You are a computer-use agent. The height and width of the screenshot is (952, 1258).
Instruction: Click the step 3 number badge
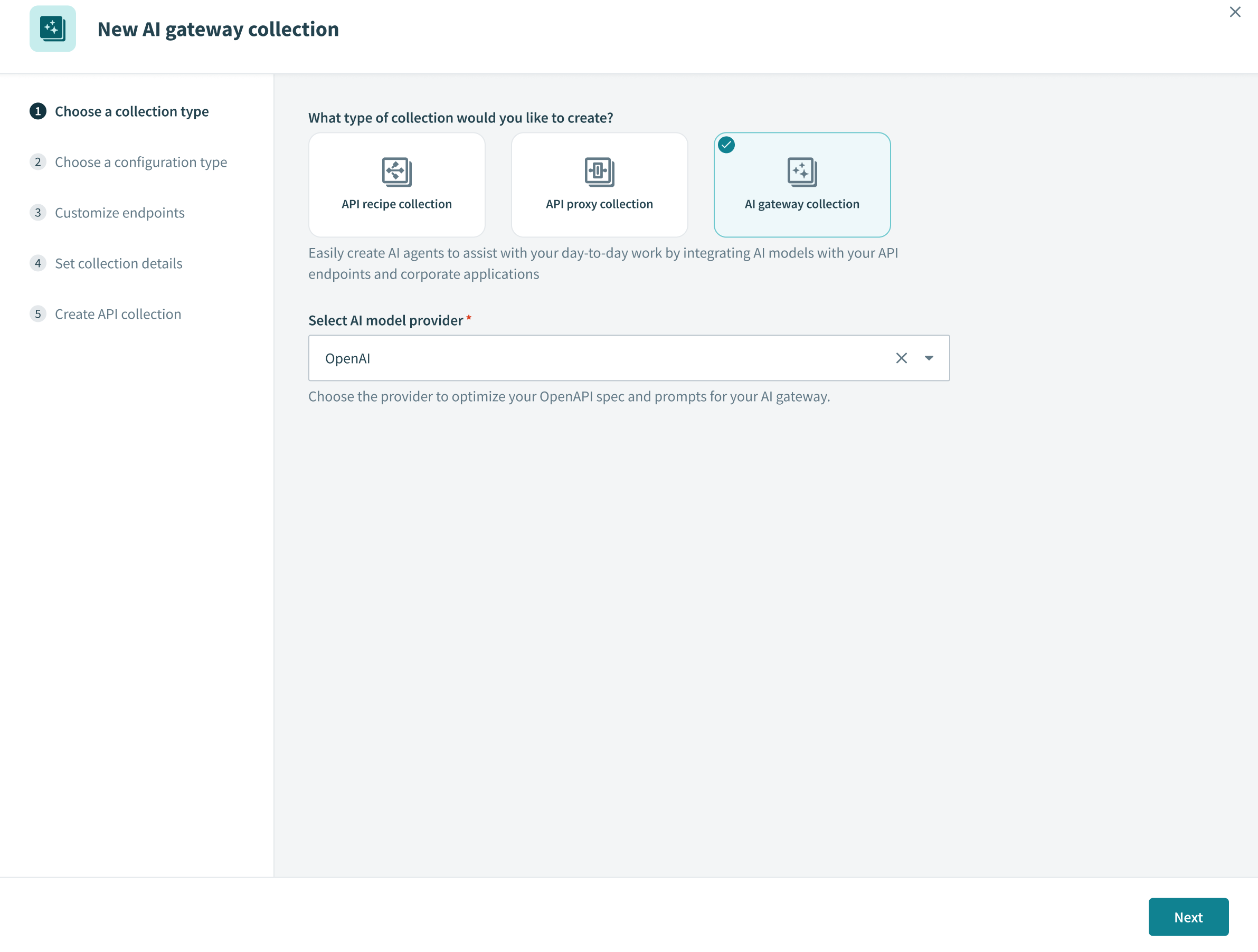(x=38, y=213)
